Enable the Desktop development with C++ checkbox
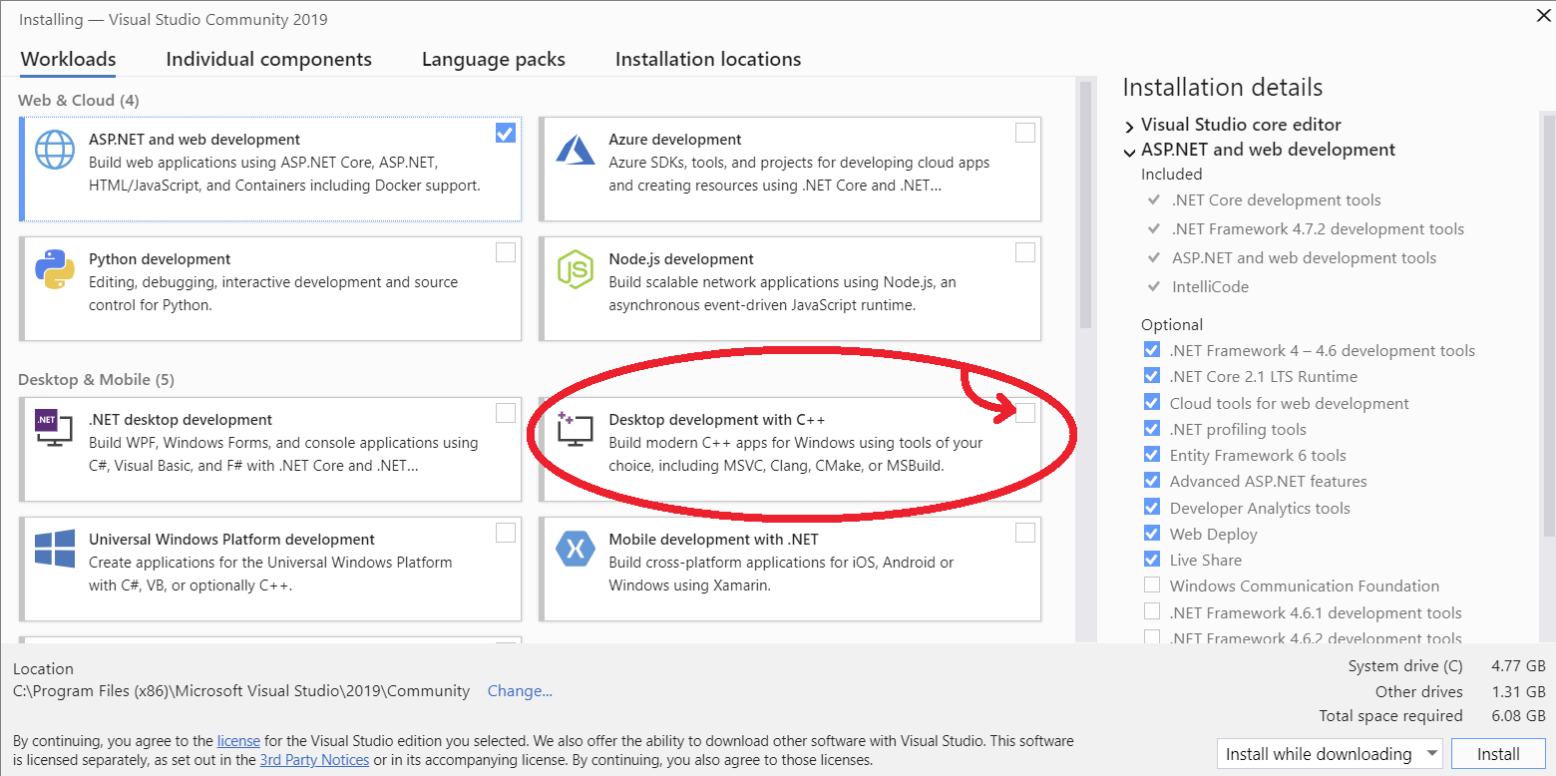This screenshot has height=776, width=1556. (1025, 413)
